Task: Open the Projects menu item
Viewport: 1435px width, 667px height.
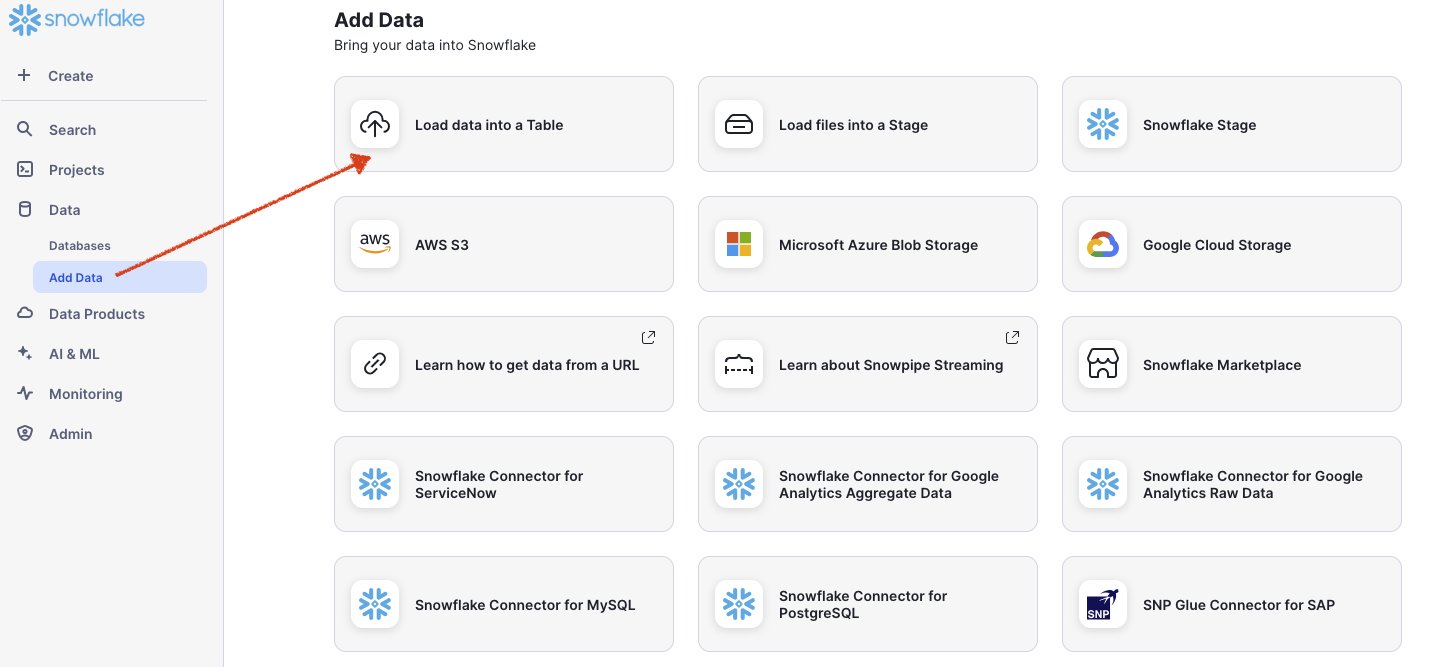Action: (x=76, y=170)
